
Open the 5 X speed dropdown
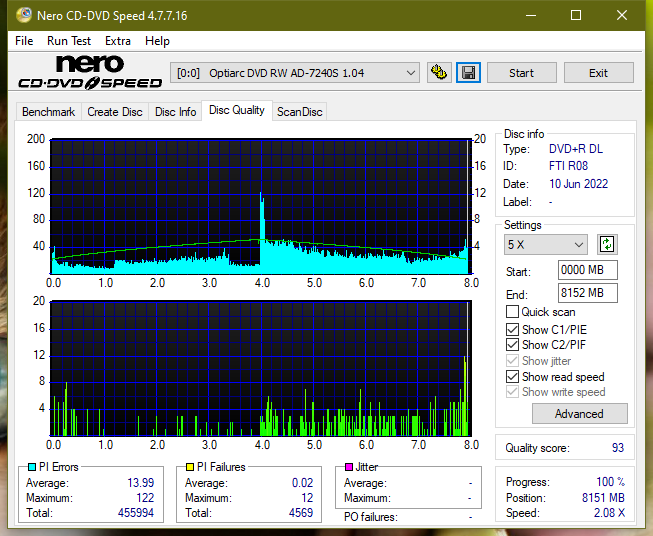pyautogui.click(x=546, y=244)
